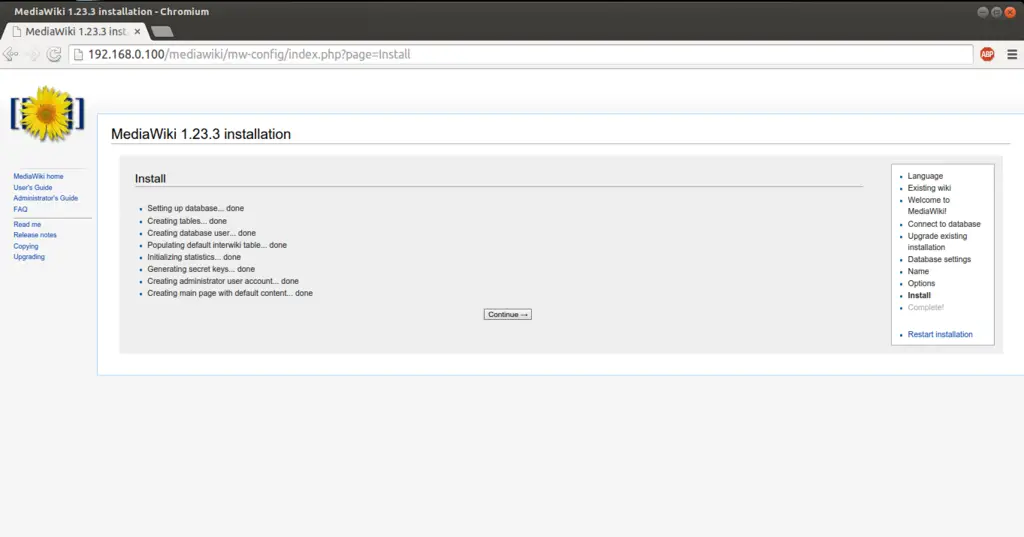This screenshot has height=537, width=1024.
Task: Open the Adblock Plus extension icon
Action: [x=987, y=54]
